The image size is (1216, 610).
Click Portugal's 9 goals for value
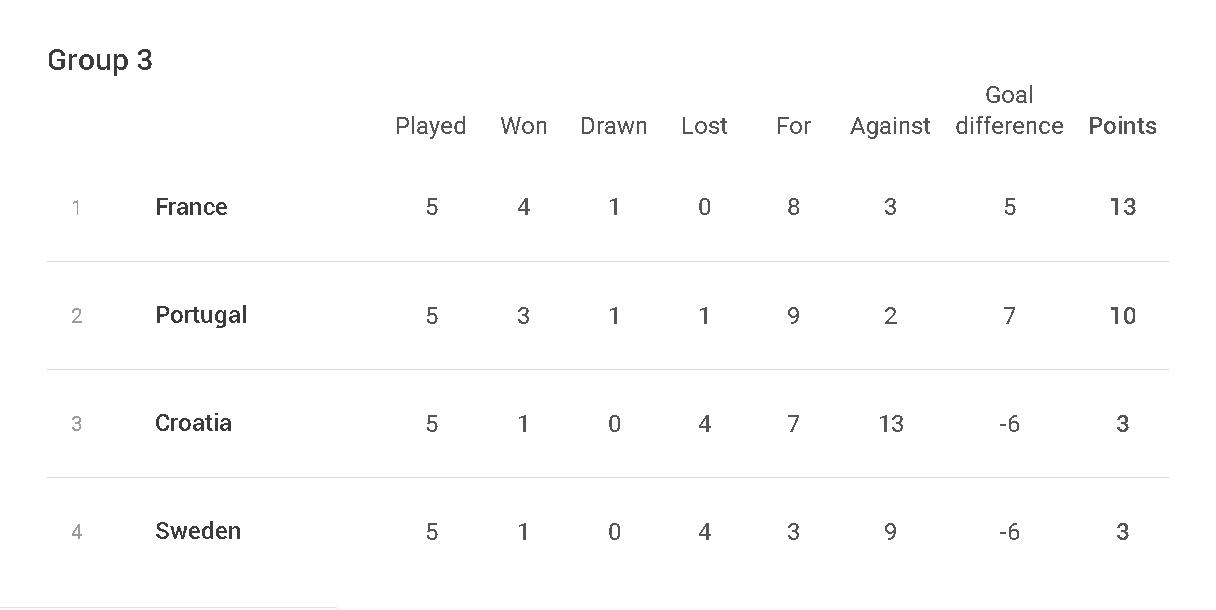tap(793, 316)
